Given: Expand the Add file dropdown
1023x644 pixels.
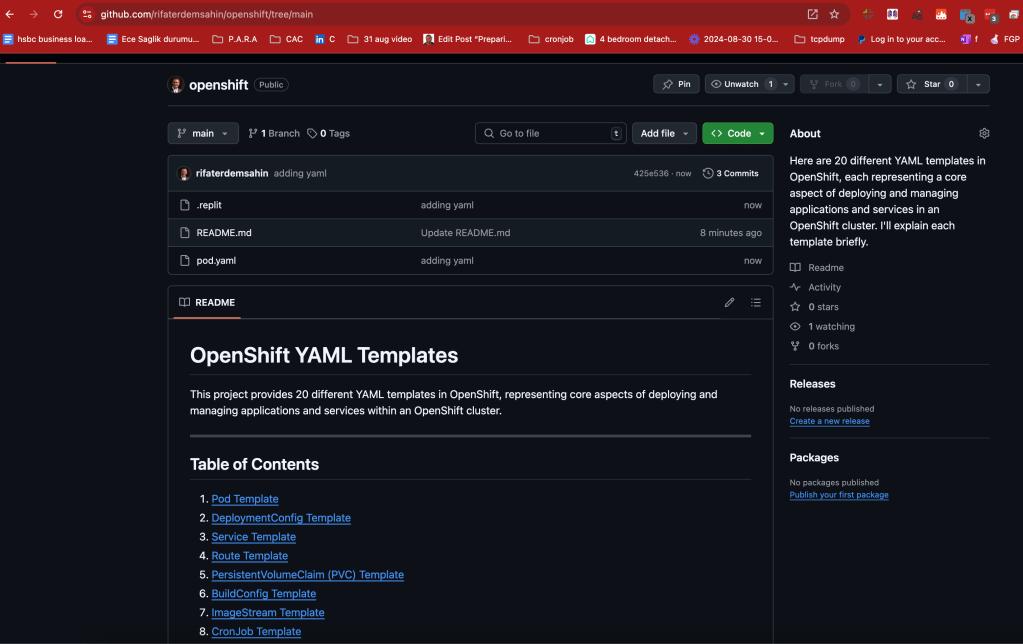Looking at the screenshot, I should tap(664, 133).
